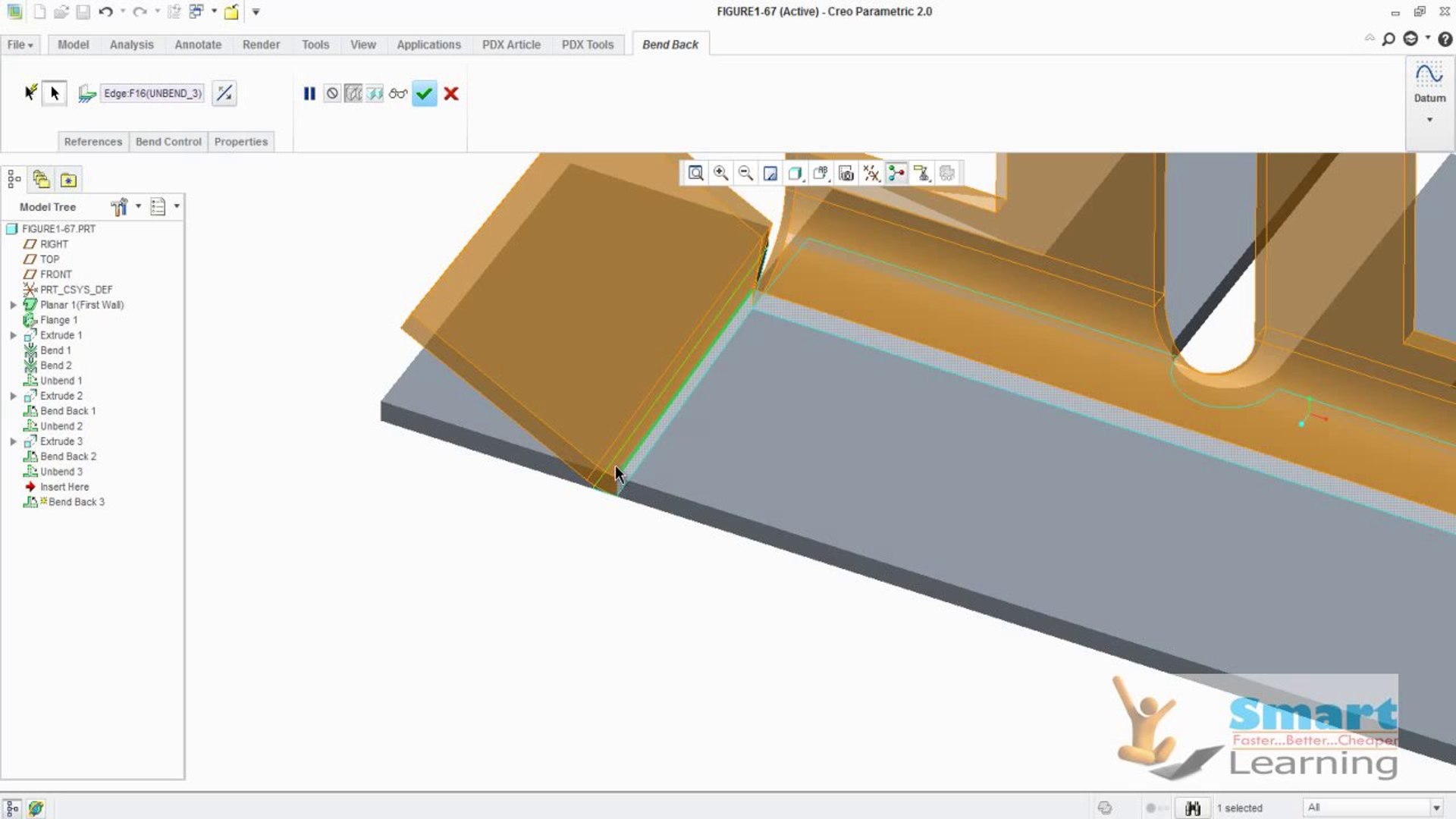Expand the Planar 1 First Wall node
1456x819 pixels.
click(x=13, y=305)
